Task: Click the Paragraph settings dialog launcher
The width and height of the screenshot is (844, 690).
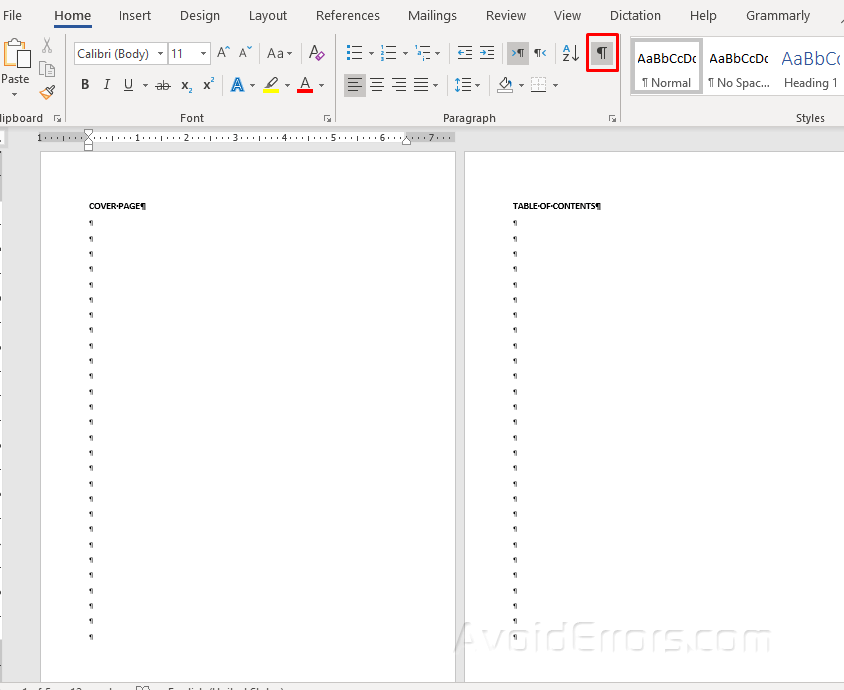Action: (x=612, y=118)
